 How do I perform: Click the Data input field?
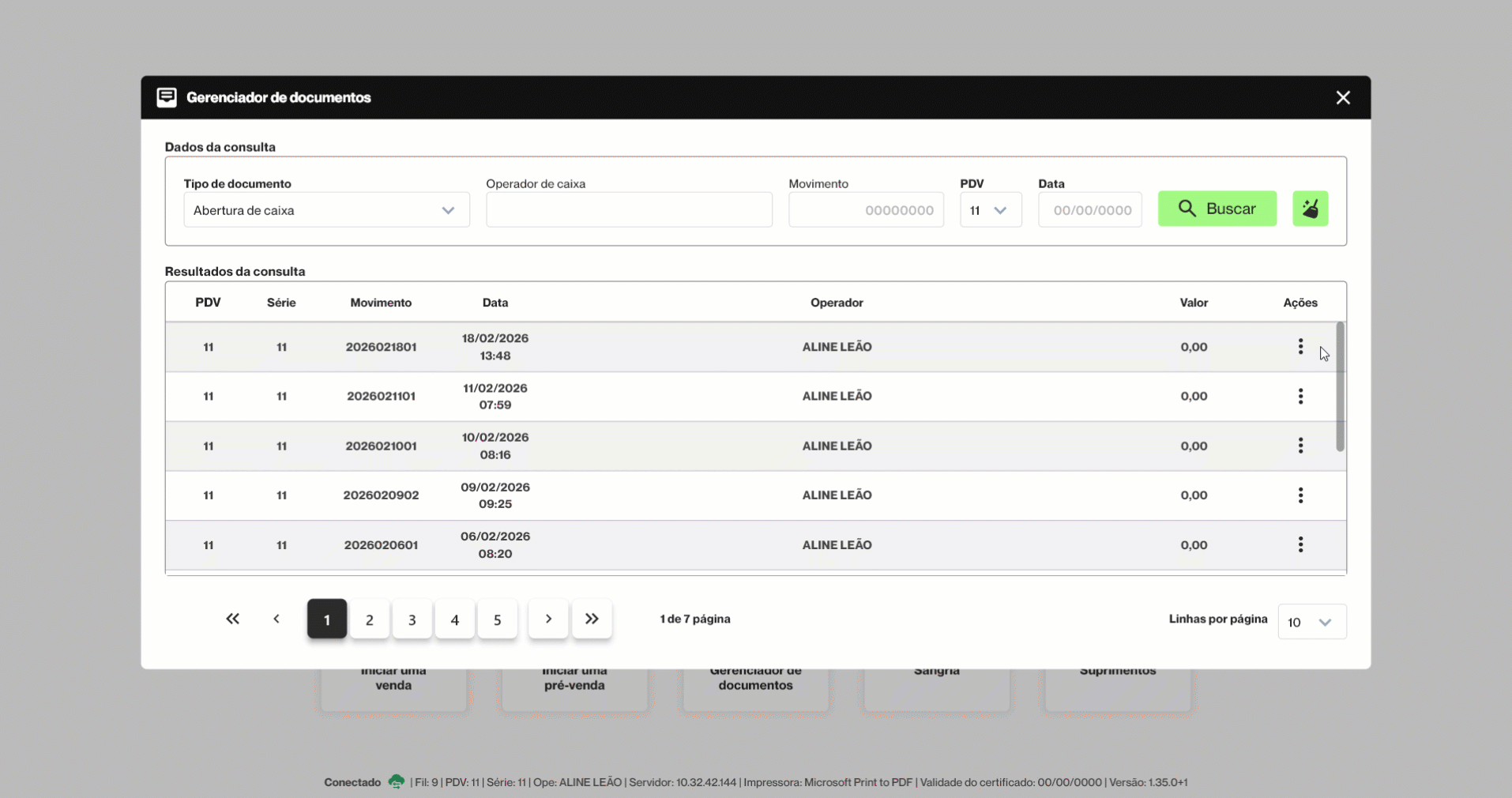coord(1089,210)
